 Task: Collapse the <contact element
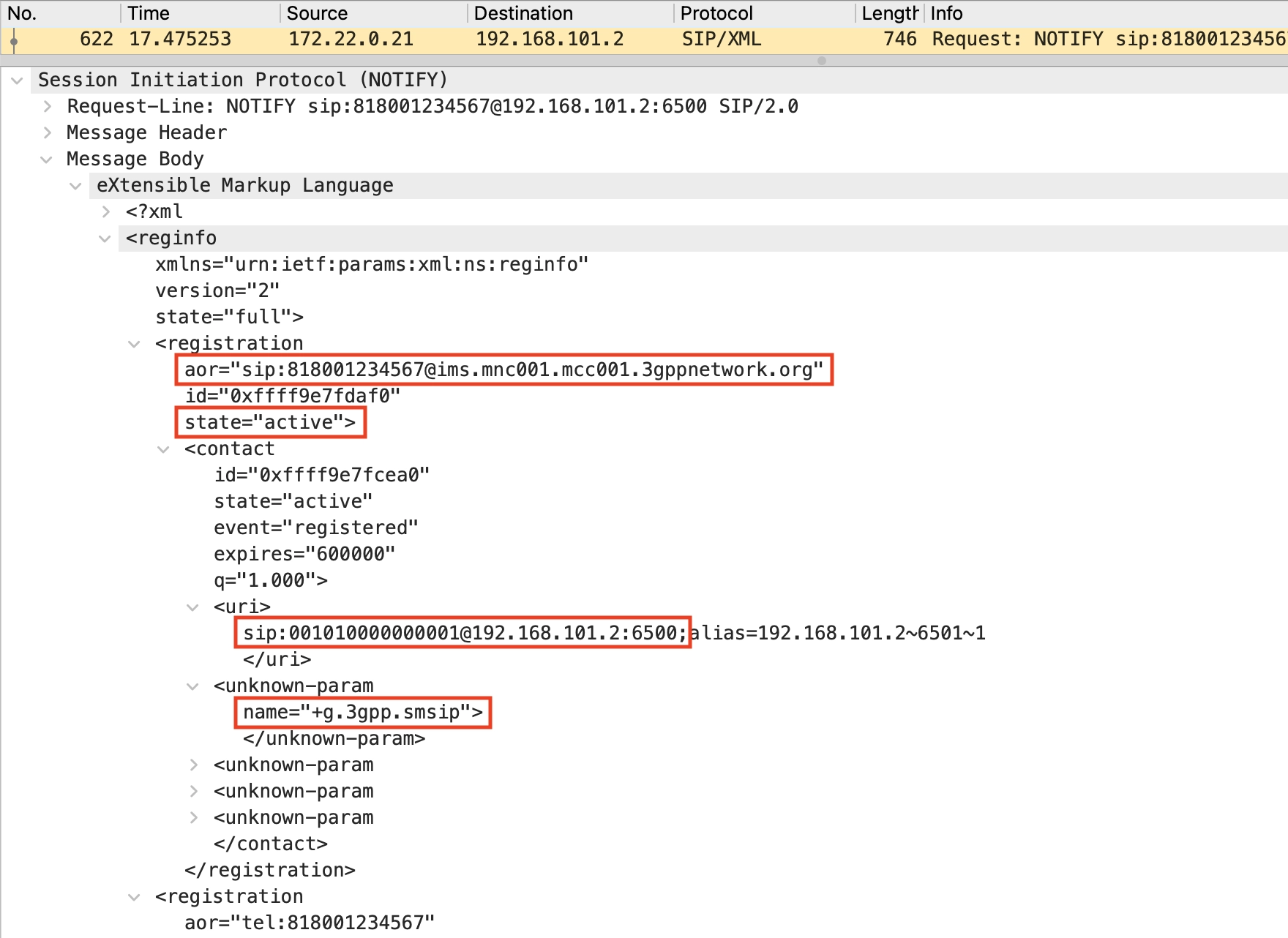[x=163, y=449]
